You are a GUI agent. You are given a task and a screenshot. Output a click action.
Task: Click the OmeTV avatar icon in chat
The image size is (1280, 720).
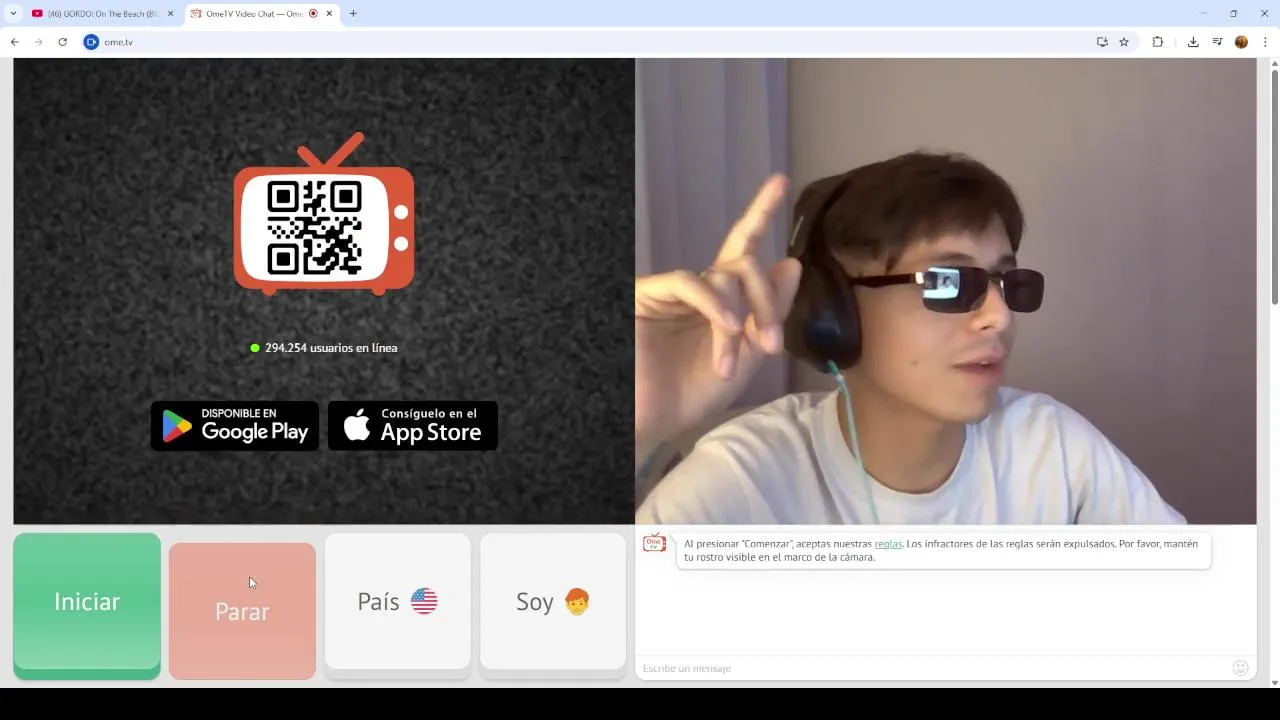pos(654,543)
